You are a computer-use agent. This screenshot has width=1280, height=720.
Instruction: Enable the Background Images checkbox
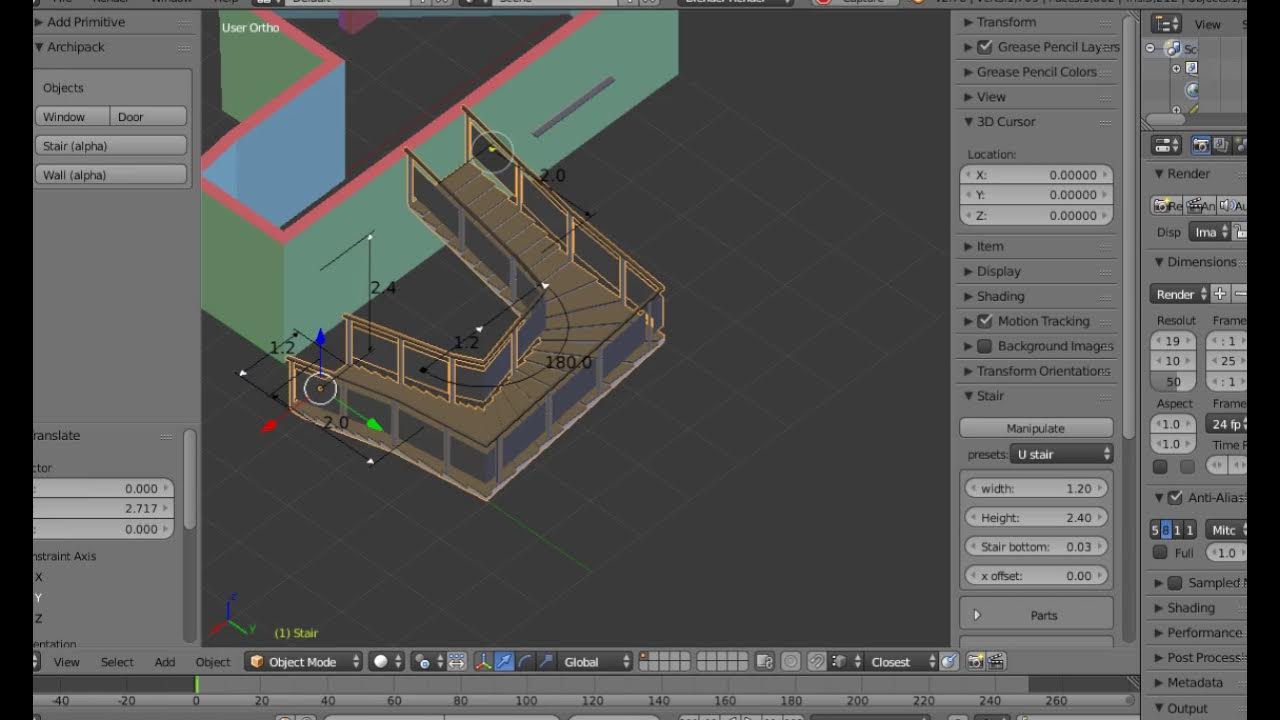coord(985,346)
